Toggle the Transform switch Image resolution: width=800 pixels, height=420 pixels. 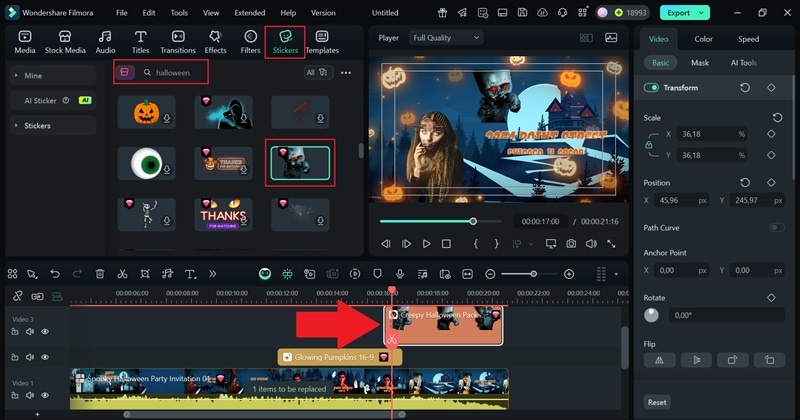pos(651,88)
